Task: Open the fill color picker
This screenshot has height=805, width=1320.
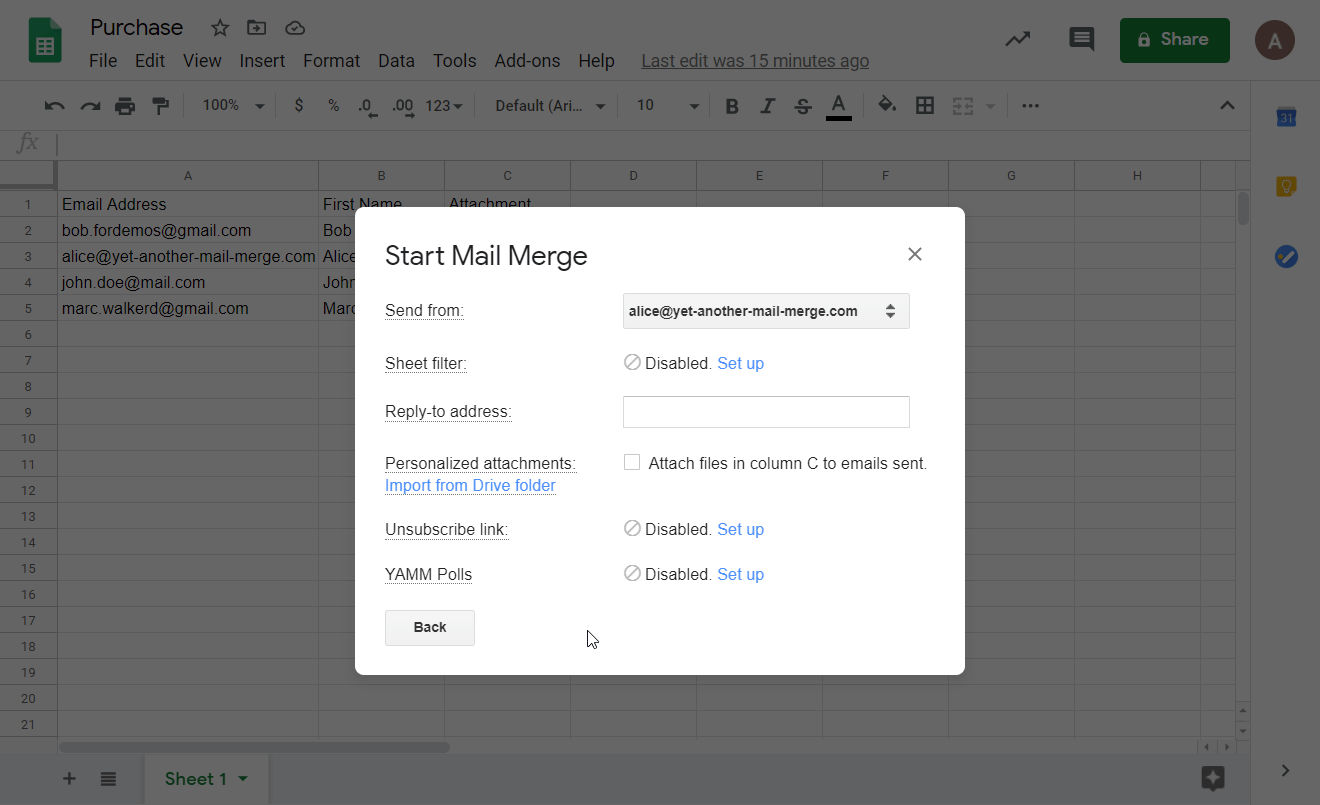Action: click(x=886, y=105)
